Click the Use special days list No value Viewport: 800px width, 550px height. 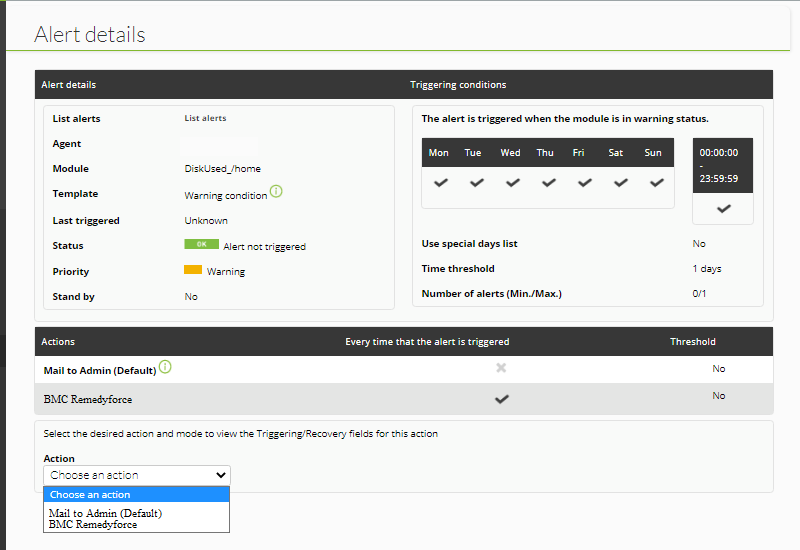point(699,243)
